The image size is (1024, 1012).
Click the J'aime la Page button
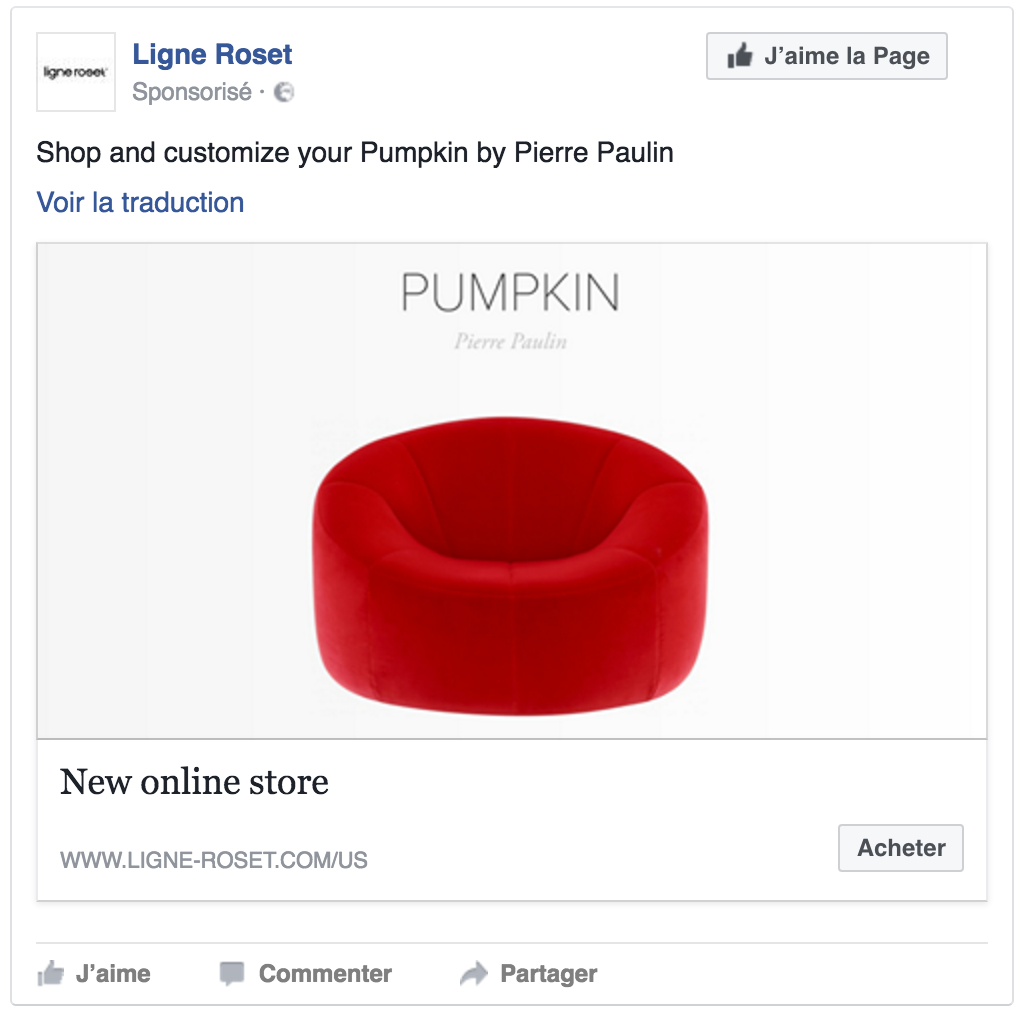(x=826, y=56)
